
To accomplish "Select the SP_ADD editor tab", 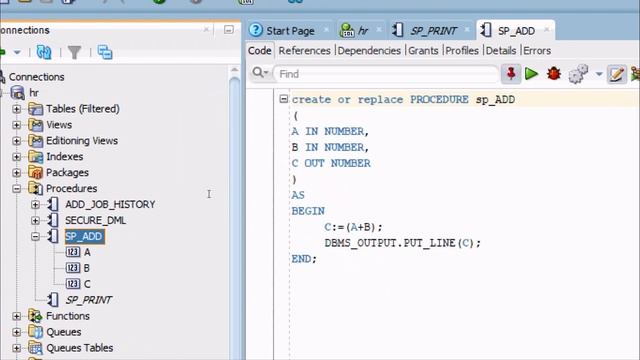I will pos(515,30).
